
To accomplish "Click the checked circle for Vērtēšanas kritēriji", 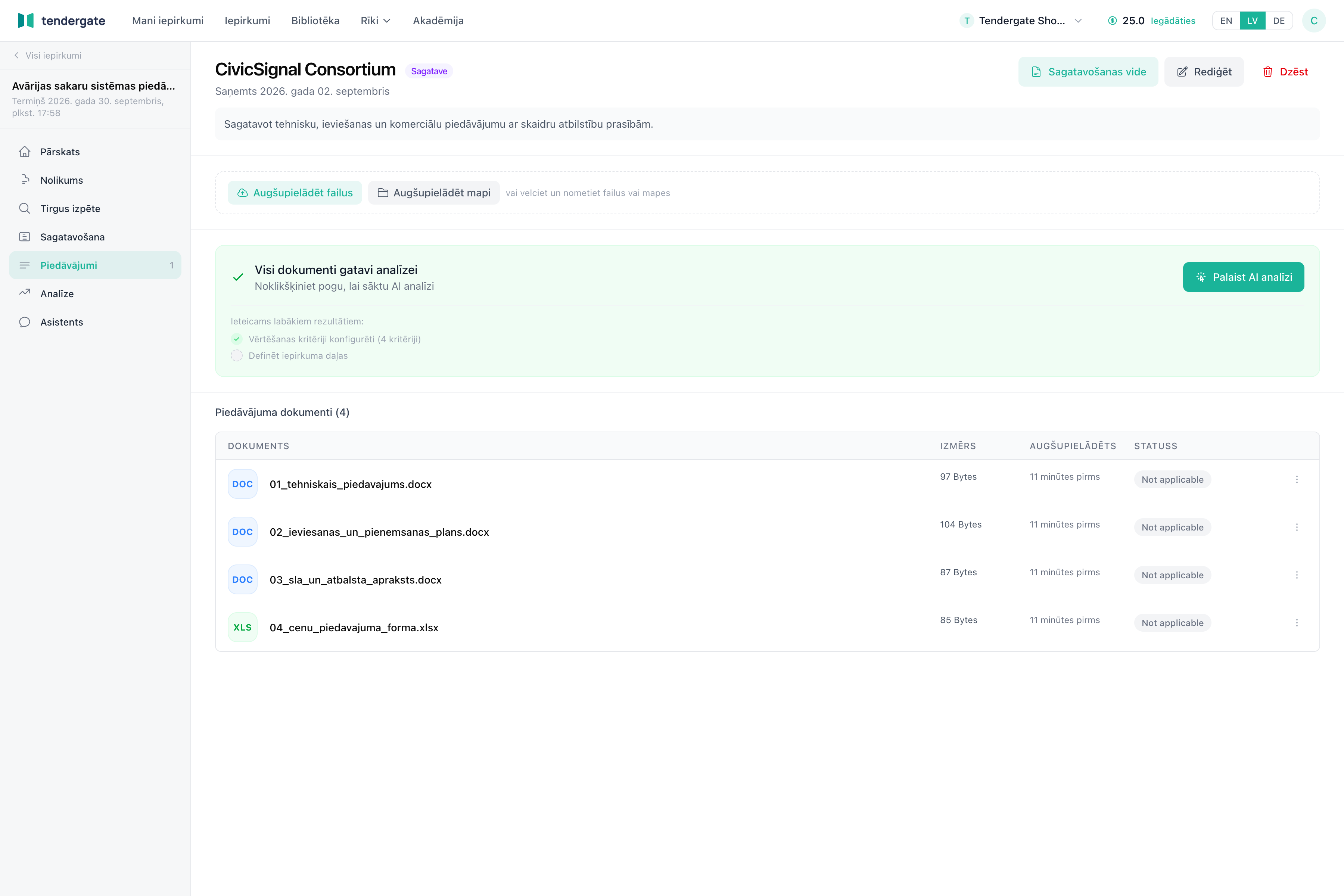I will (237, 339).
